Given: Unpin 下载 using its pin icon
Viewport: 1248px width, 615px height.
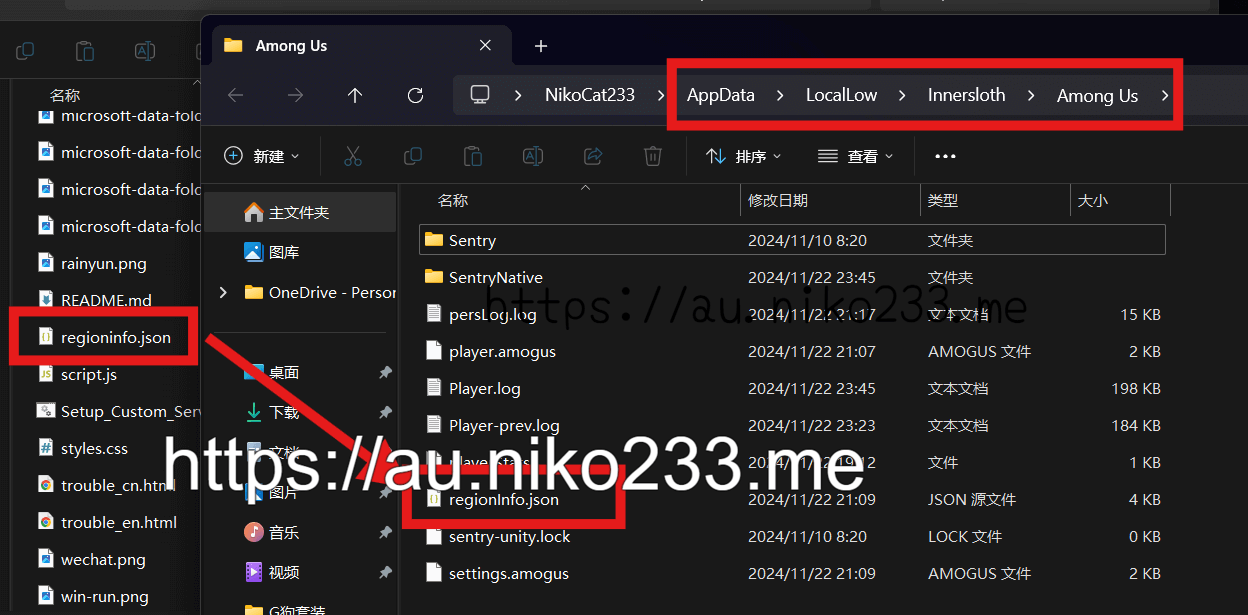Looking at the screenshot, I should pos(385,413).
